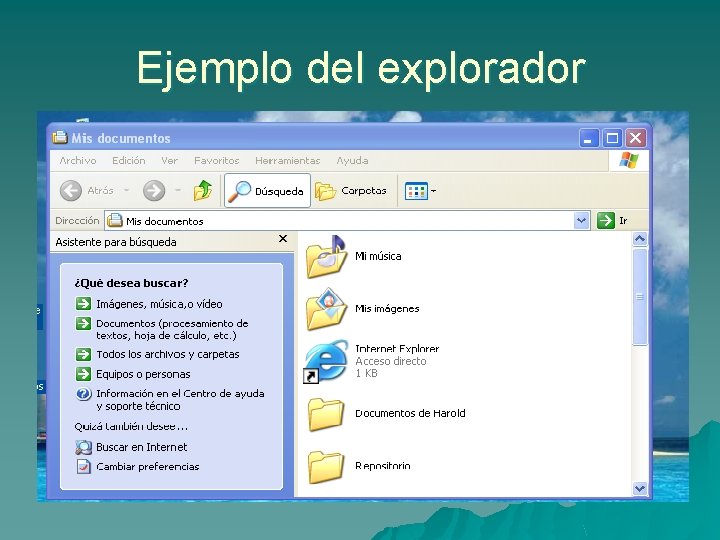The height and width of the screenshot is (540, 720).
Task: Open the Back history dropdown arrow
Action: (x=126, y=190)
